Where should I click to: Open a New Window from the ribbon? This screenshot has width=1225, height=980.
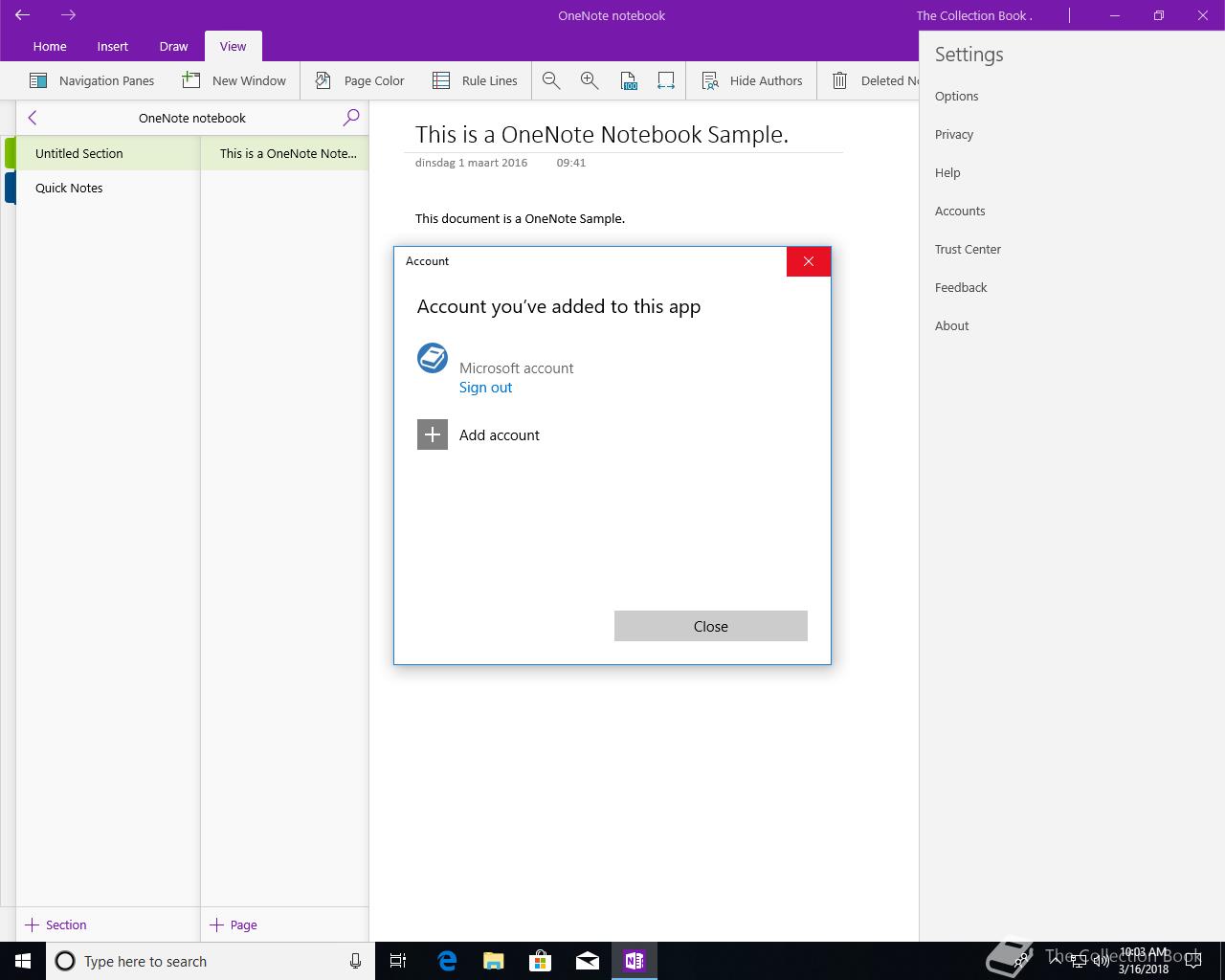(234, 81)
